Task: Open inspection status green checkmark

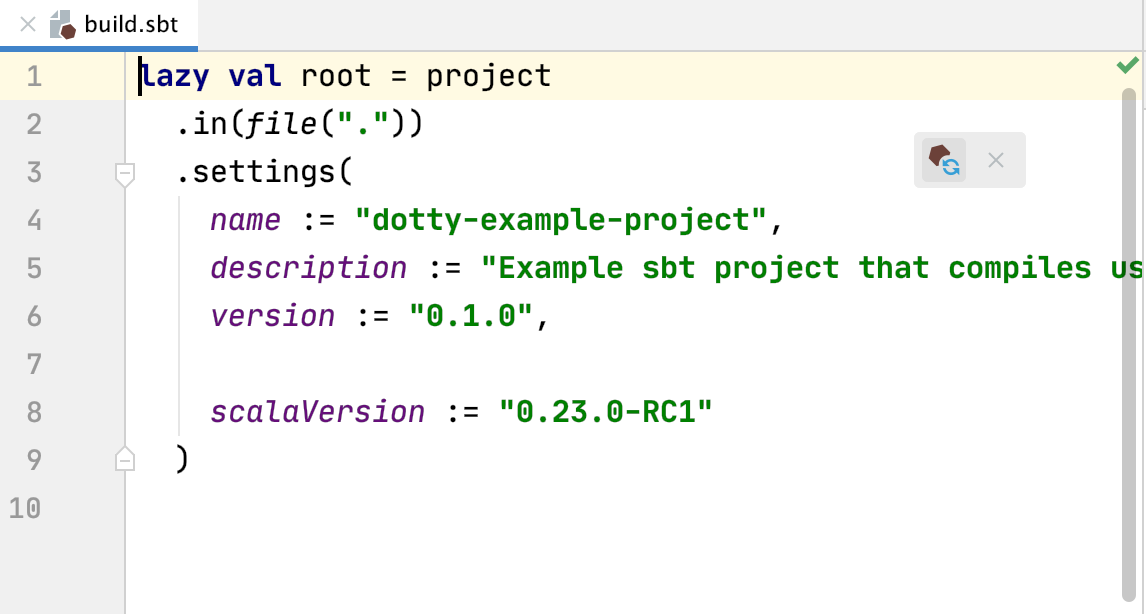Action: 1128,66
